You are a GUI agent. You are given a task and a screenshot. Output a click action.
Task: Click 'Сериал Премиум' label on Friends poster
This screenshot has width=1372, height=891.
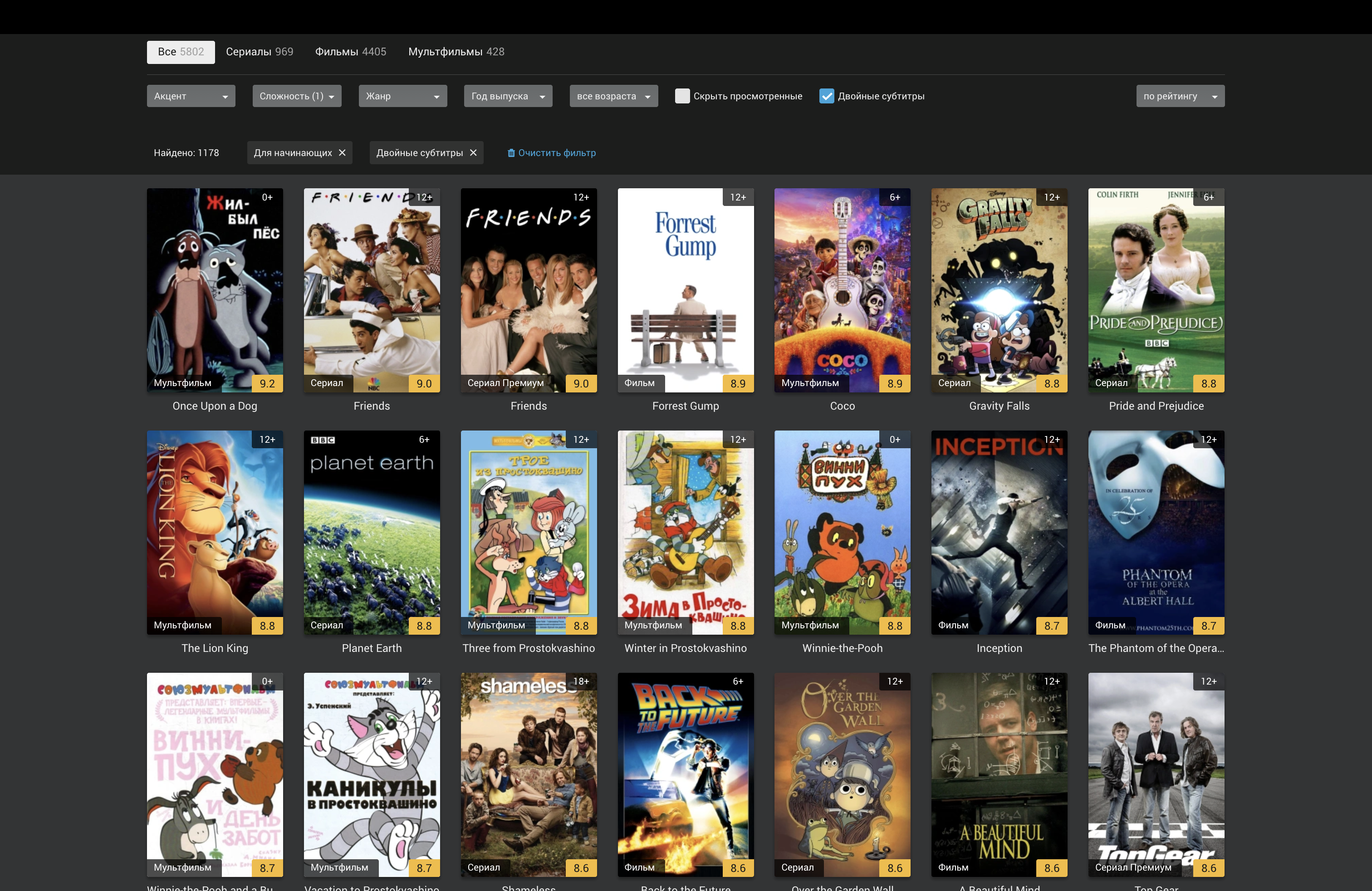pyautogui.click(x=505, y=383)
